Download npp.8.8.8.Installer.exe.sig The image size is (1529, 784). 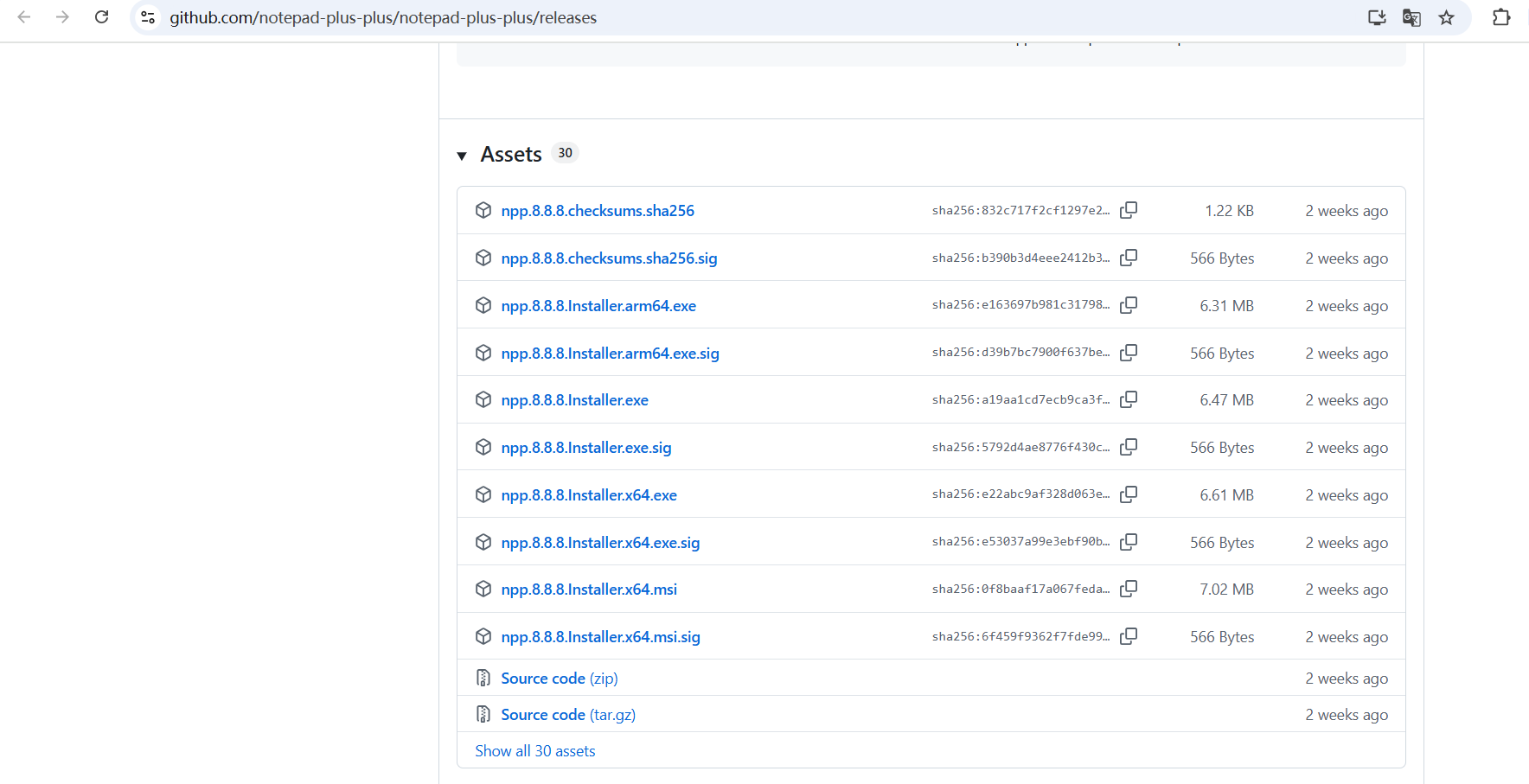tap(586, 448)
